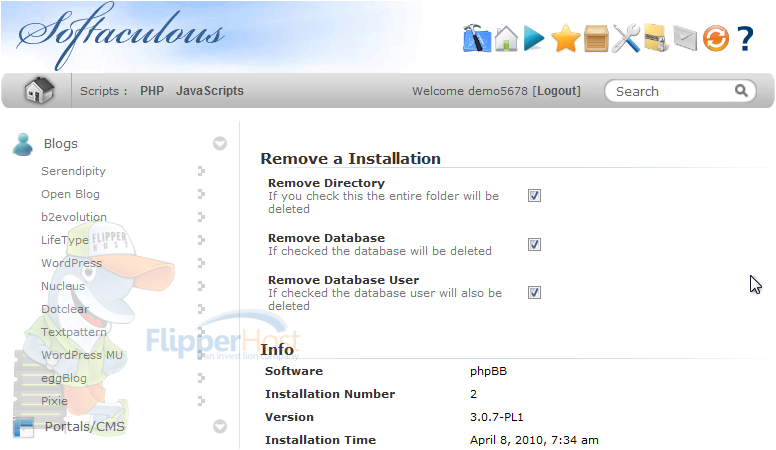This screenshot has height=450, width=776.
Task: Click the arrow icon beside WordPress
Action: (201, 263)
